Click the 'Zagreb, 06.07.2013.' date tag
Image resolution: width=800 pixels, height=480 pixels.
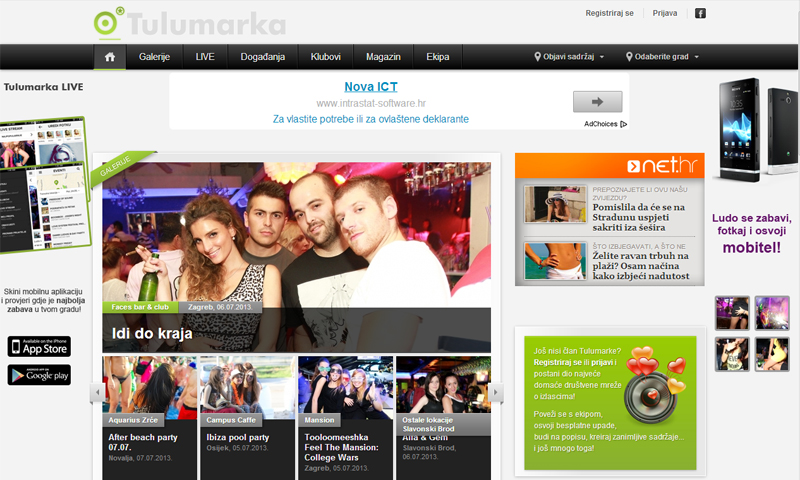[x=220, y=307]
